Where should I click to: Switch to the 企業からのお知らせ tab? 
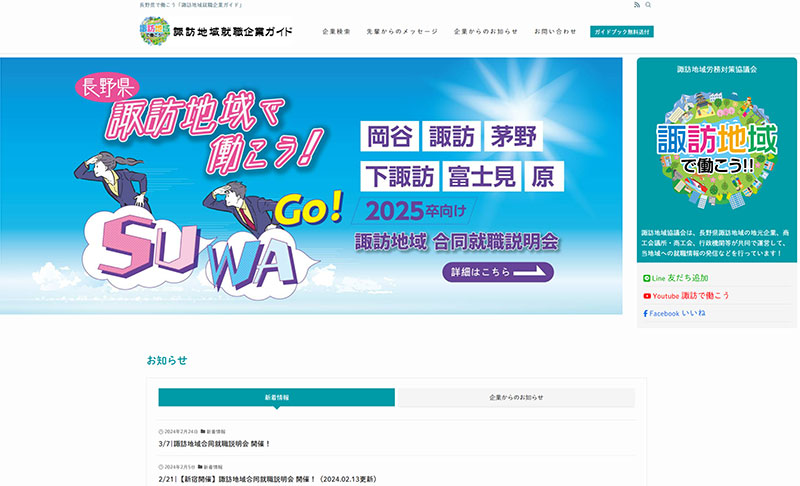point(516,397)
